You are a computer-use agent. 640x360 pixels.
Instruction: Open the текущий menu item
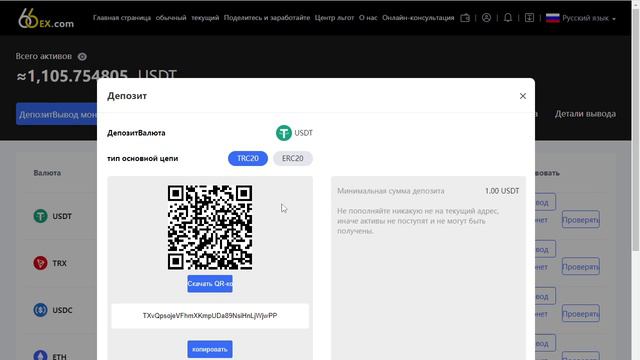click(205, 18)
